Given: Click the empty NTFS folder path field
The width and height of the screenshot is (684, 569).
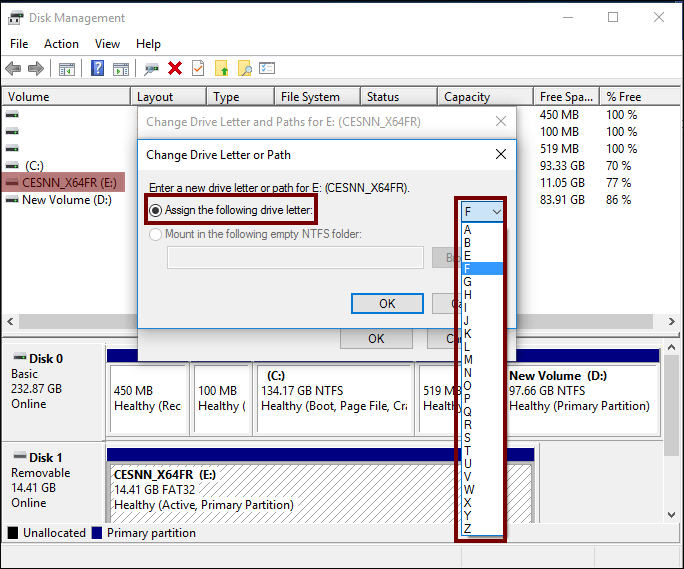Looking at the screenshot, I should [295, 257].
